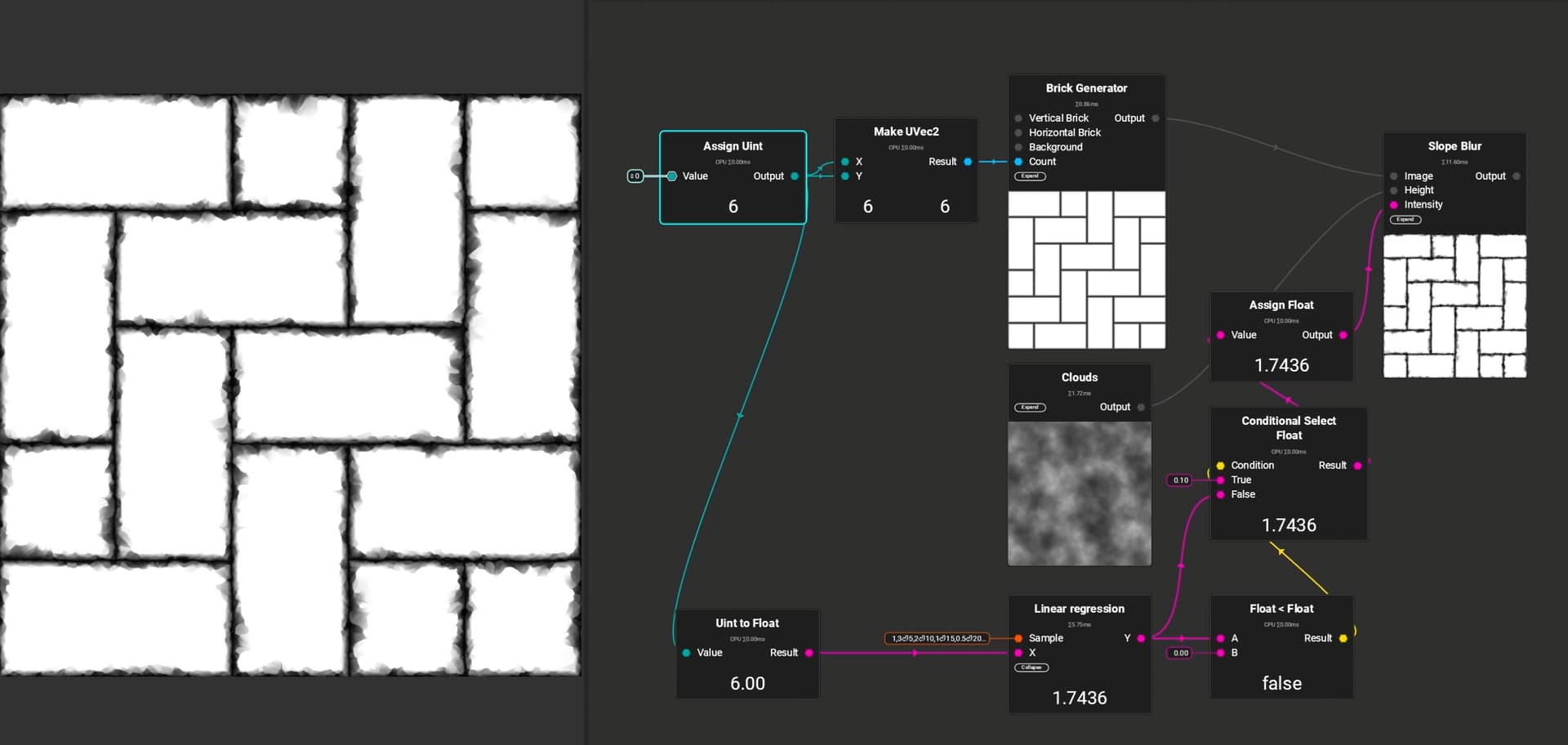This screenshot has width=1568, height=745.
Task: Collapse the Linear regression node
Action: click(1031, 667)
